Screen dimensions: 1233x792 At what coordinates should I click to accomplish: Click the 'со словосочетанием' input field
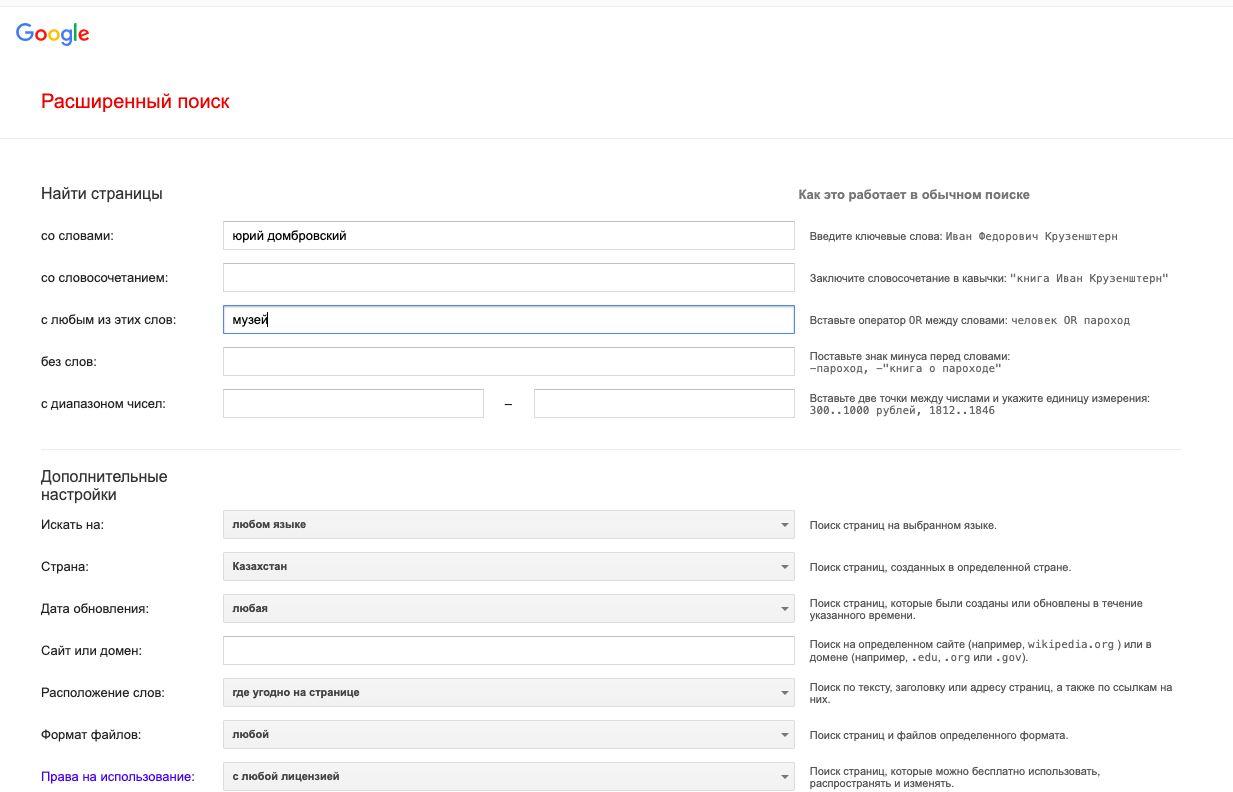[x=508, y=278]
